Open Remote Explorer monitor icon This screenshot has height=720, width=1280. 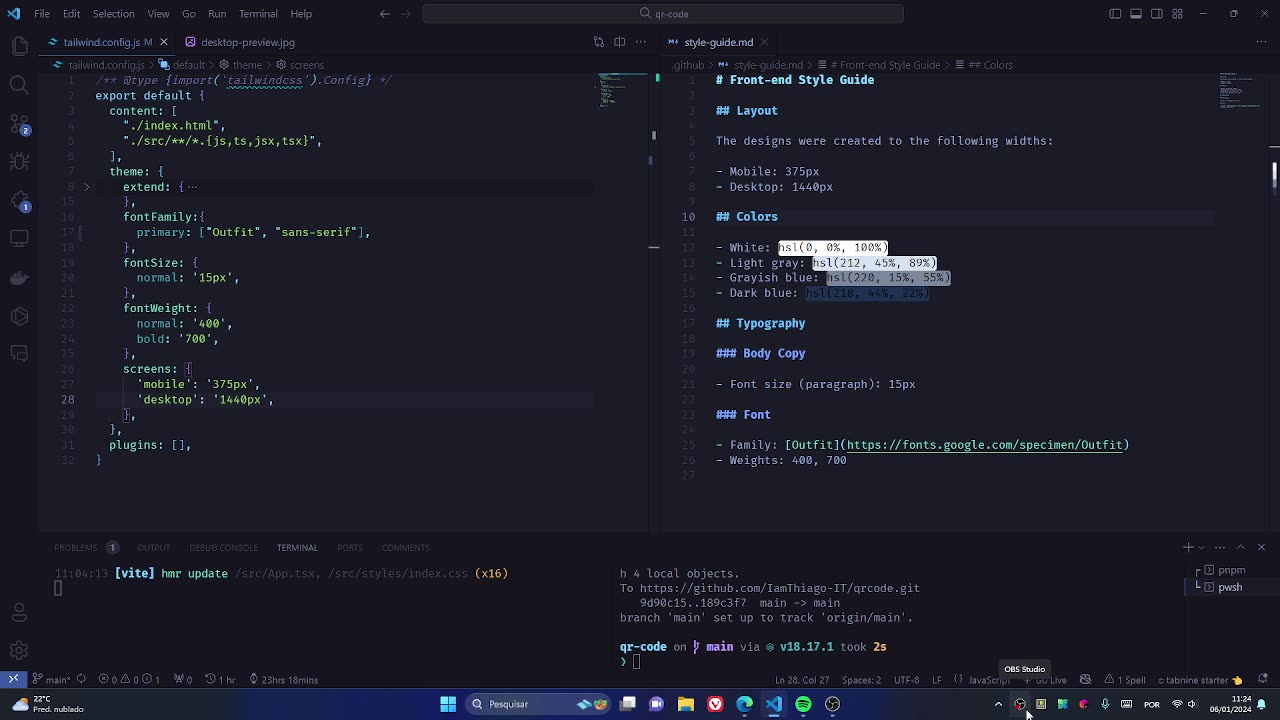[x=19, y=239]
